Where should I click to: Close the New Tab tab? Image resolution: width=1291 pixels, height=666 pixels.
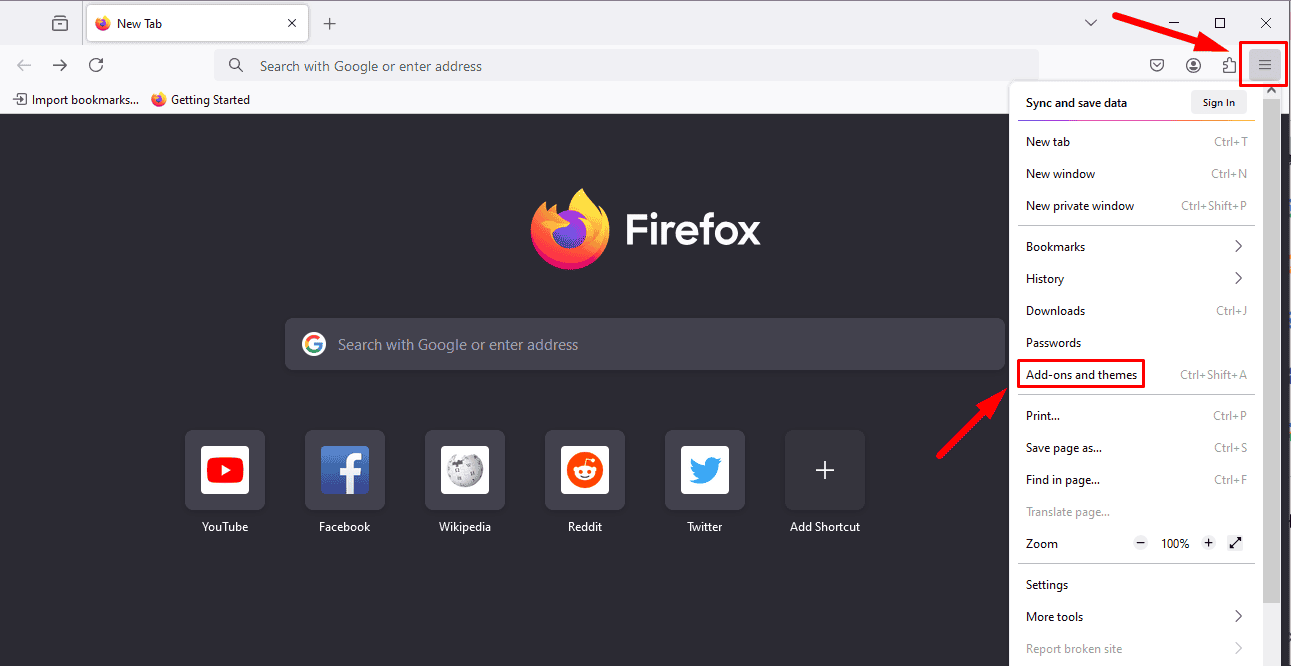(x=292, y=23)
